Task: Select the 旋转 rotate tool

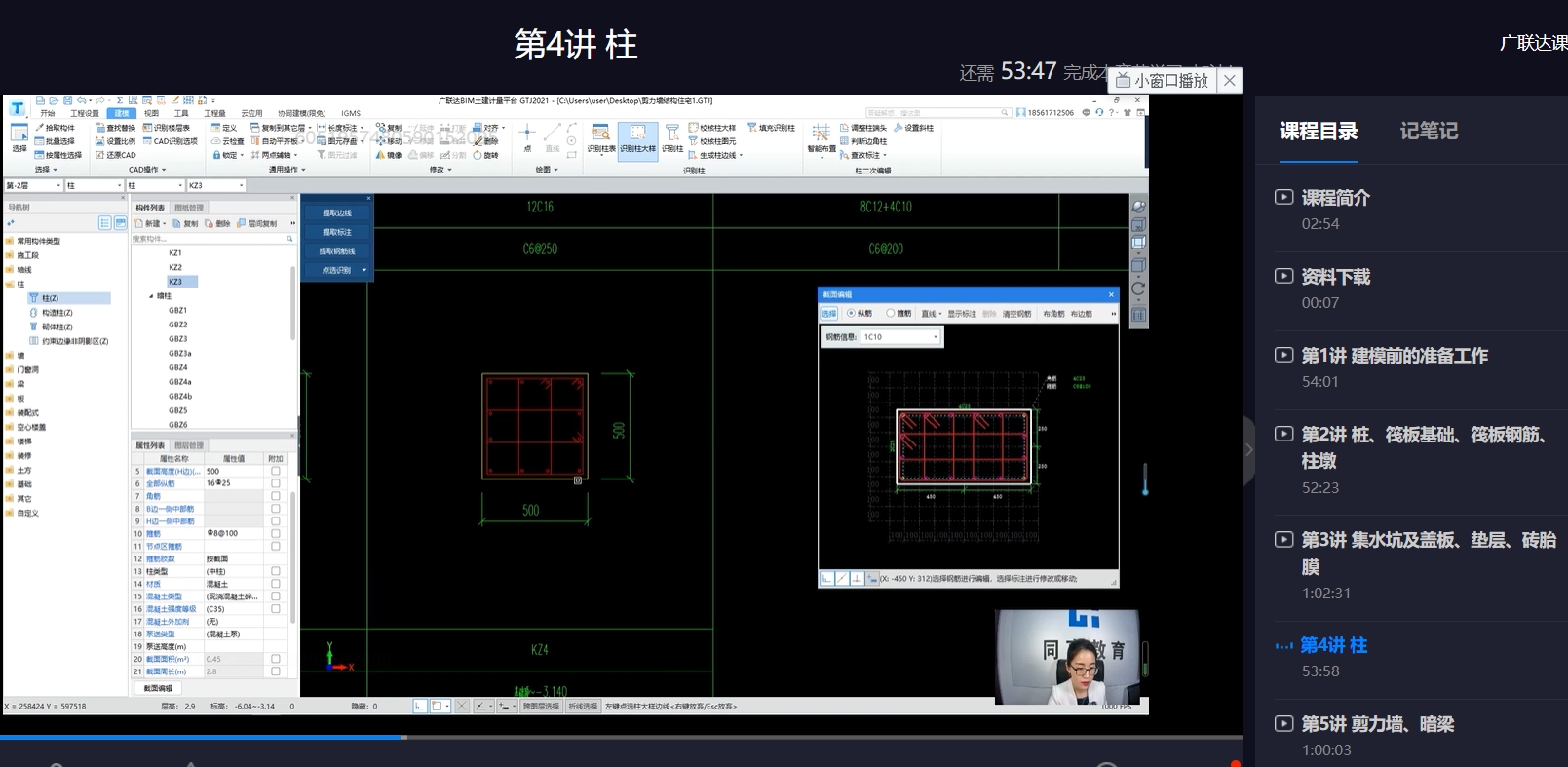Action: tap(485, 155)
